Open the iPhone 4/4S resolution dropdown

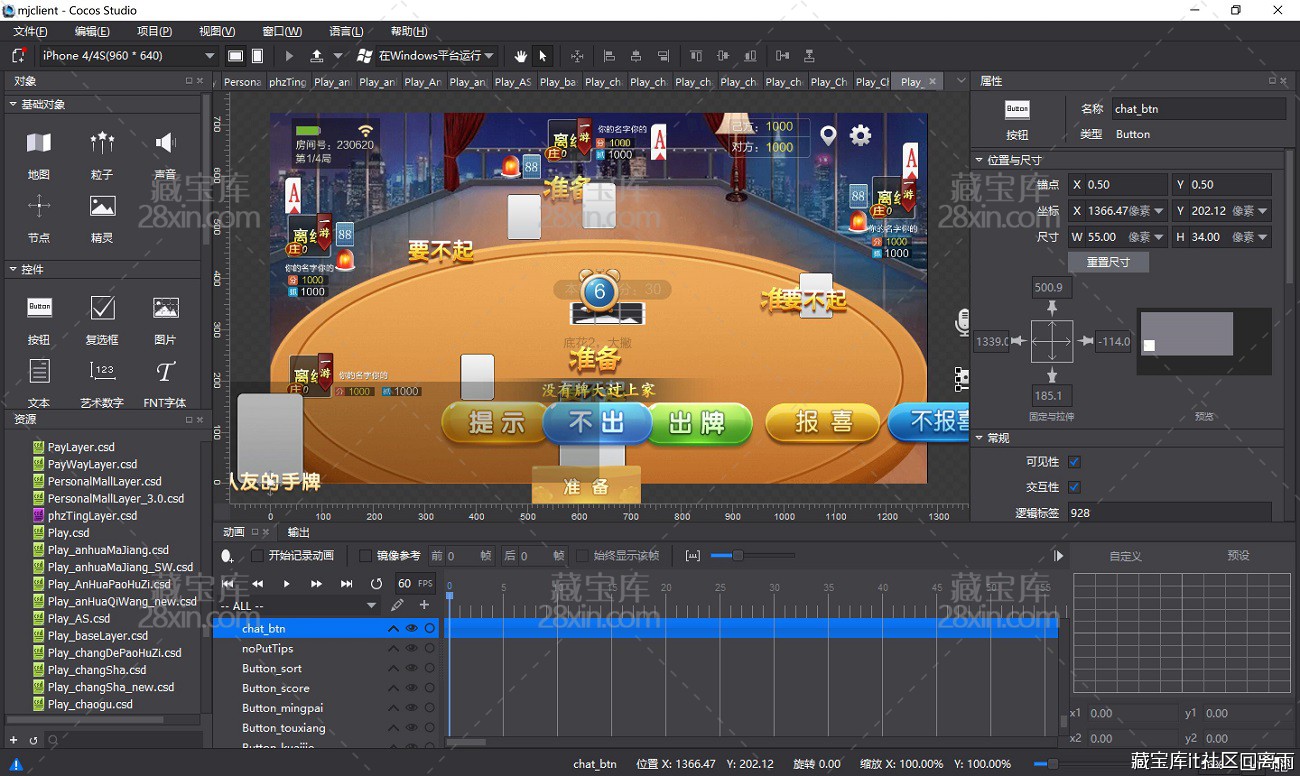coord(128,56)
